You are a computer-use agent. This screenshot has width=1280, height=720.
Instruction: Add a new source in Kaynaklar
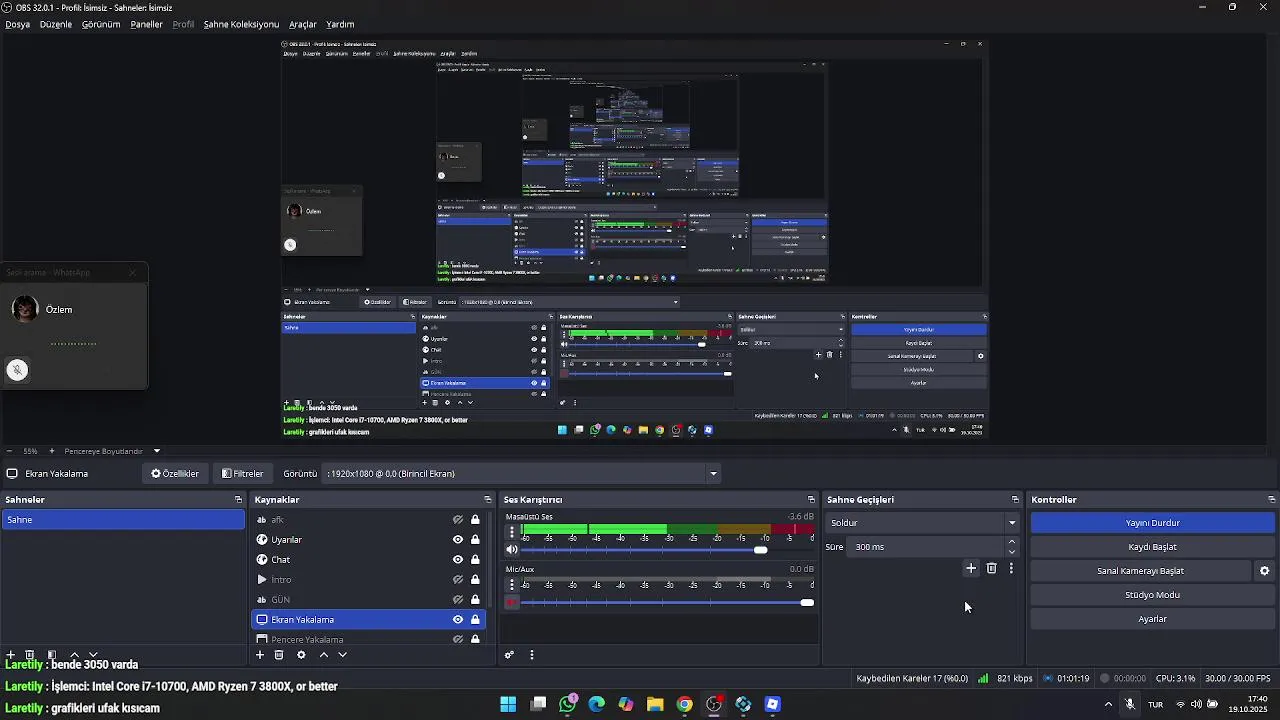tap(260, 655)
